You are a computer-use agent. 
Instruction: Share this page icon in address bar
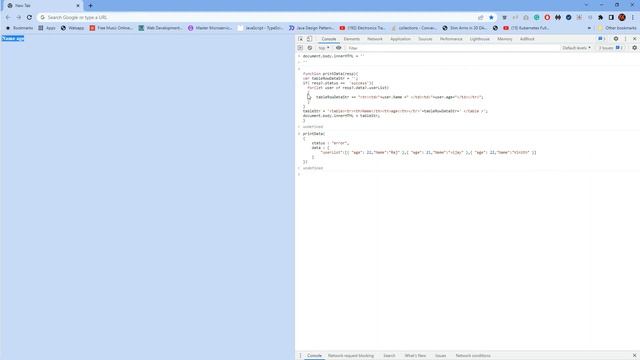point(480,18)
